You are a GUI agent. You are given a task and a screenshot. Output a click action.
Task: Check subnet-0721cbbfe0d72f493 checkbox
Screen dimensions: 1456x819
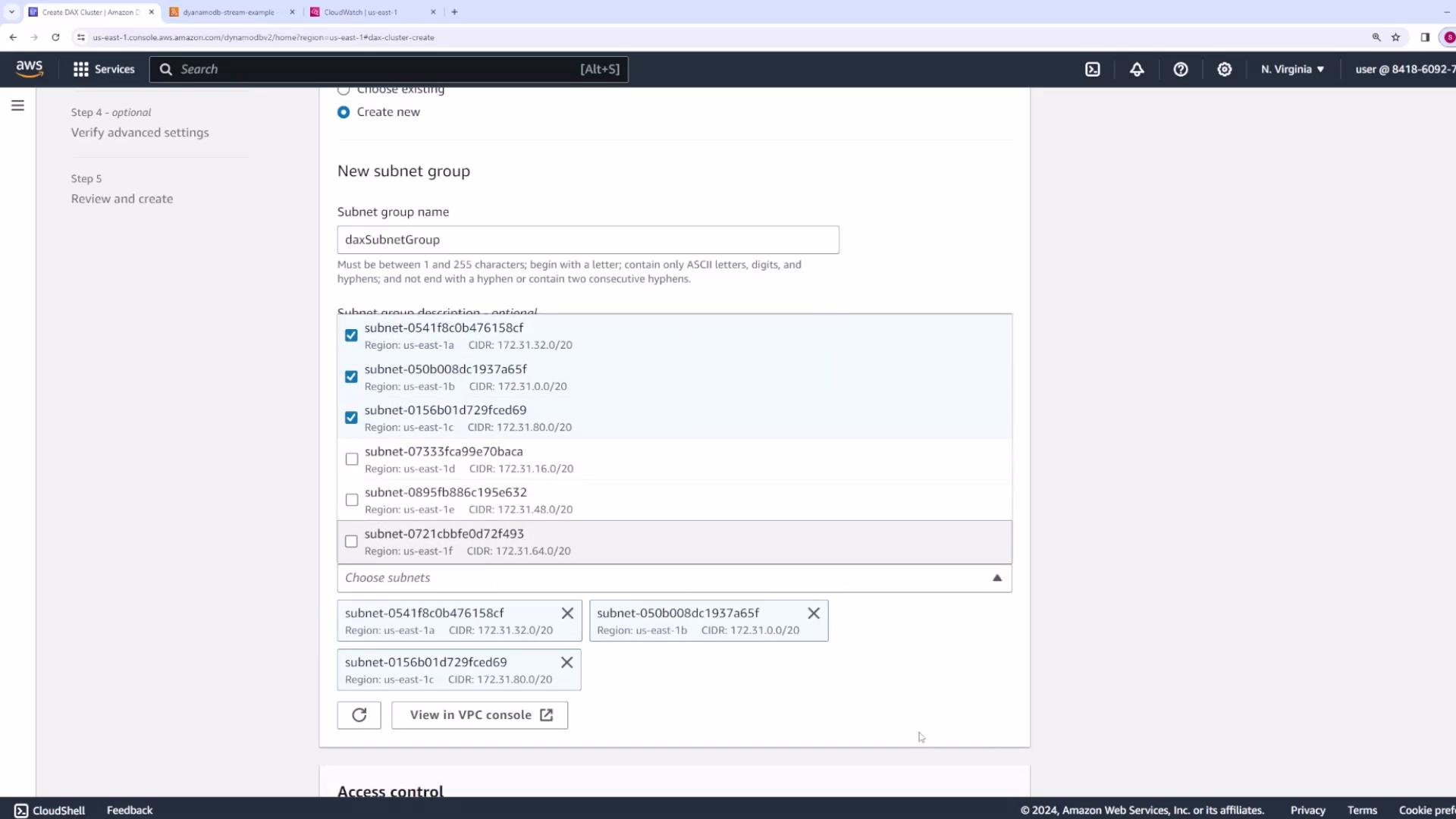point(351,541)
